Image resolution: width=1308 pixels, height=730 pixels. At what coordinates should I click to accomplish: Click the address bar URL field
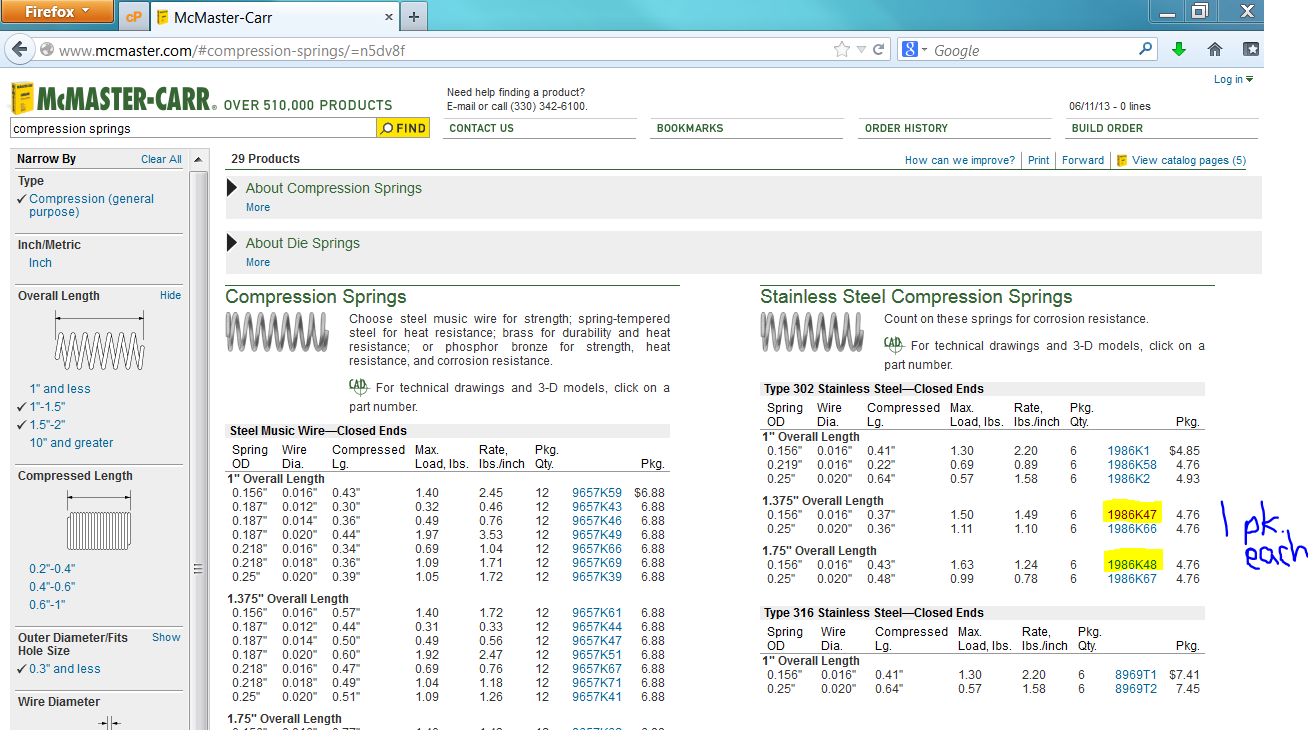(440, 50)
